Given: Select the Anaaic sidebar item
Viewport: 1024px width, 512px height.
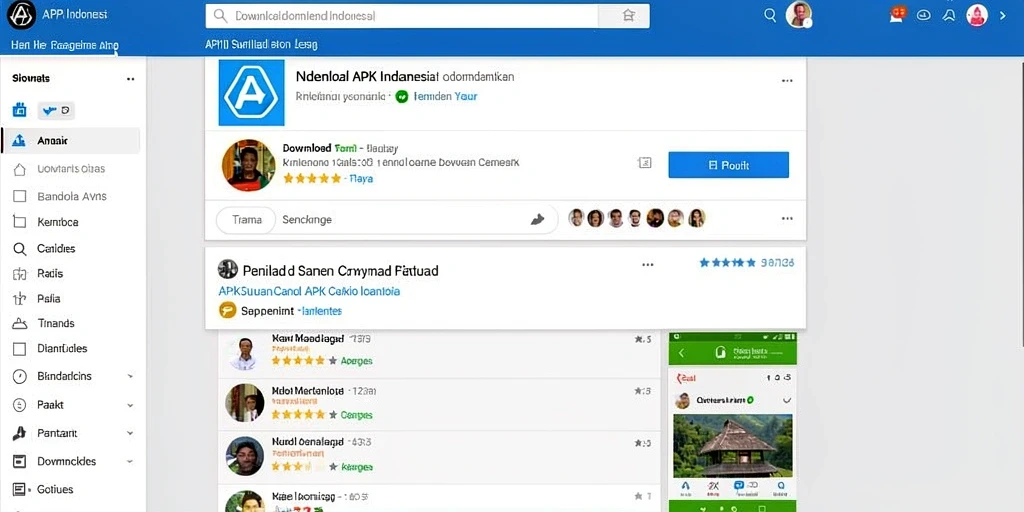Looking at the screenshot, I should click(71, 140).
